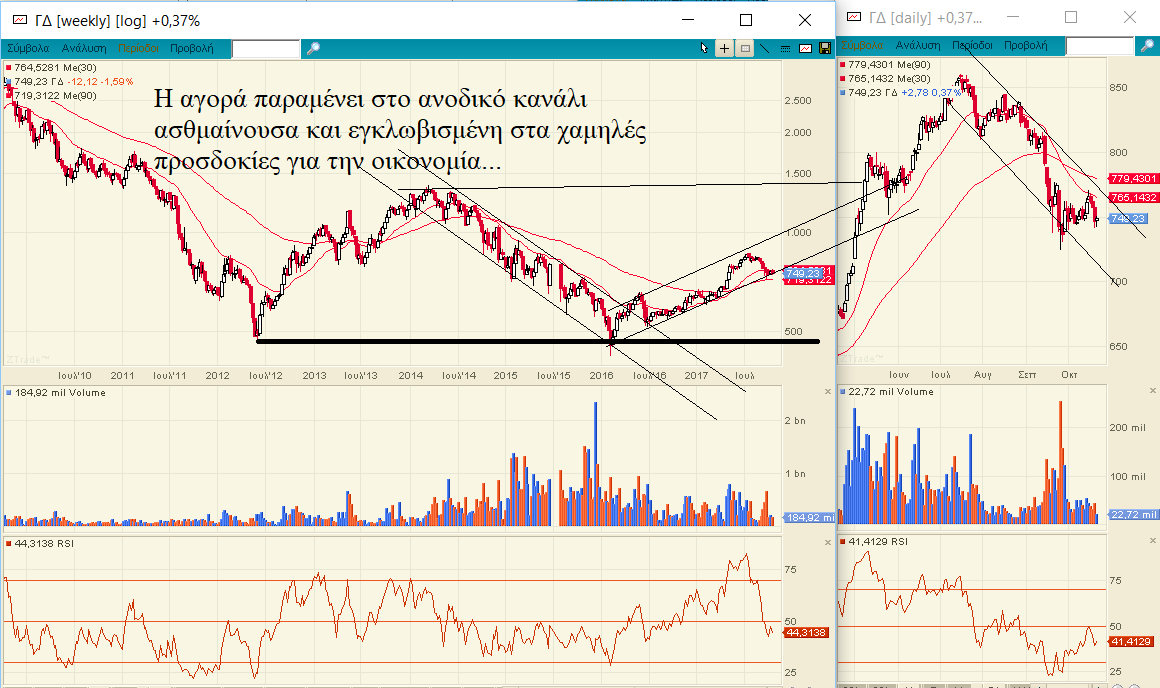This screenshot has height=688, width=1160.
Task: Activate the crosshair tool in weekly toolbar
Action: pos(725,48)
